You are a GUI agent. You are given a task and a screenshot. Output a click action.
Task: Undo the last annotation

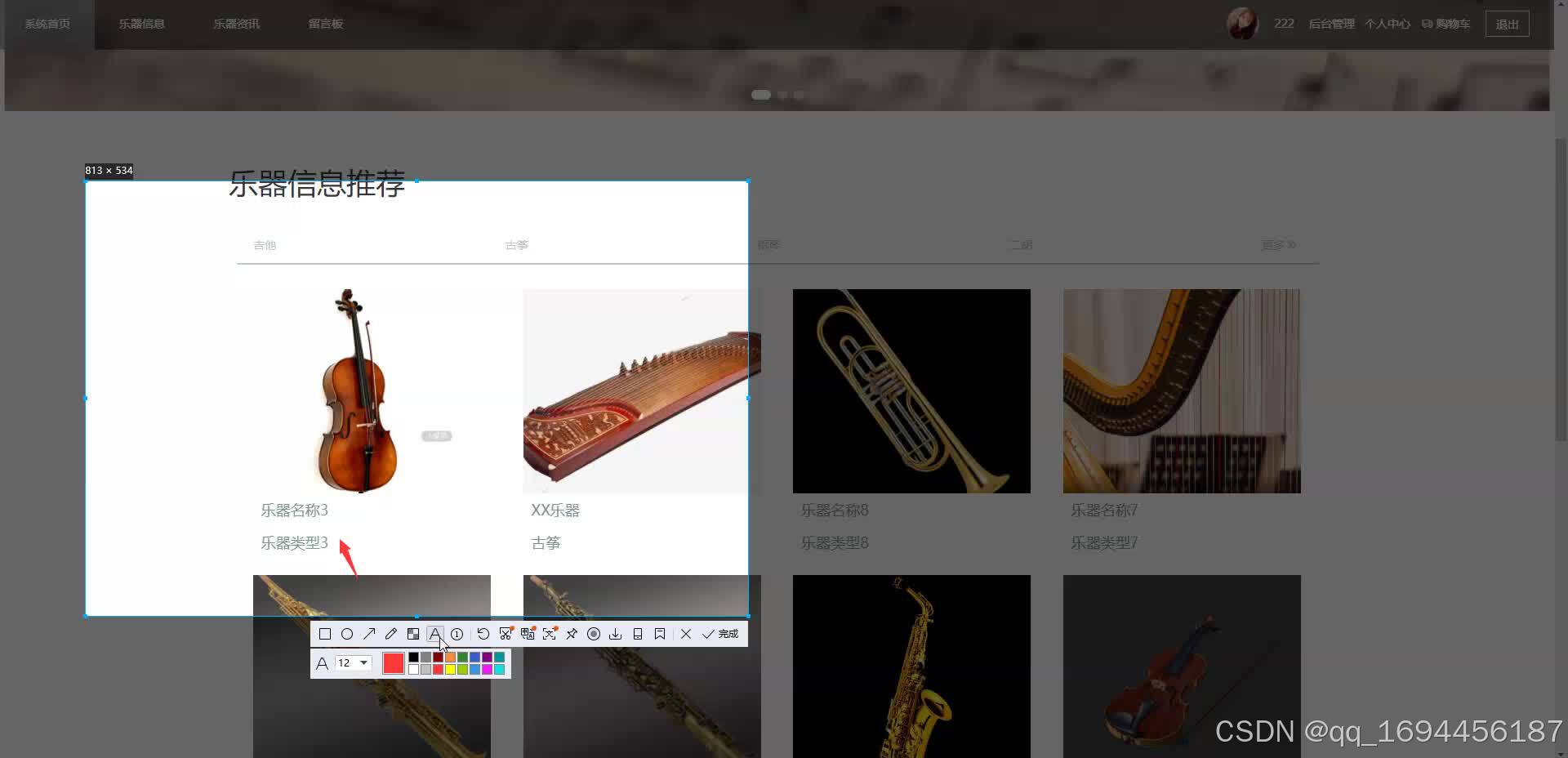tap(483, 634)
